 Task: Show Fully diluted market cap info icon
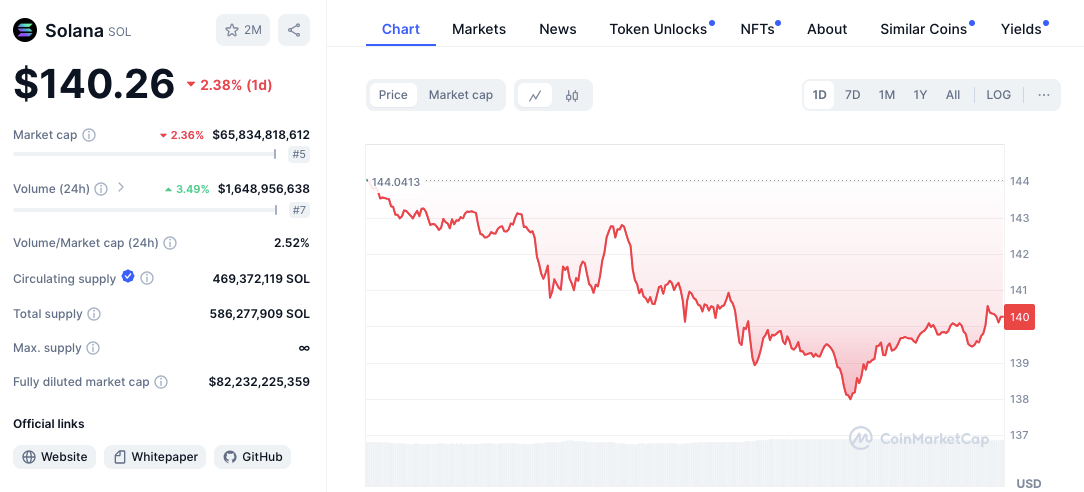(161, 382)
